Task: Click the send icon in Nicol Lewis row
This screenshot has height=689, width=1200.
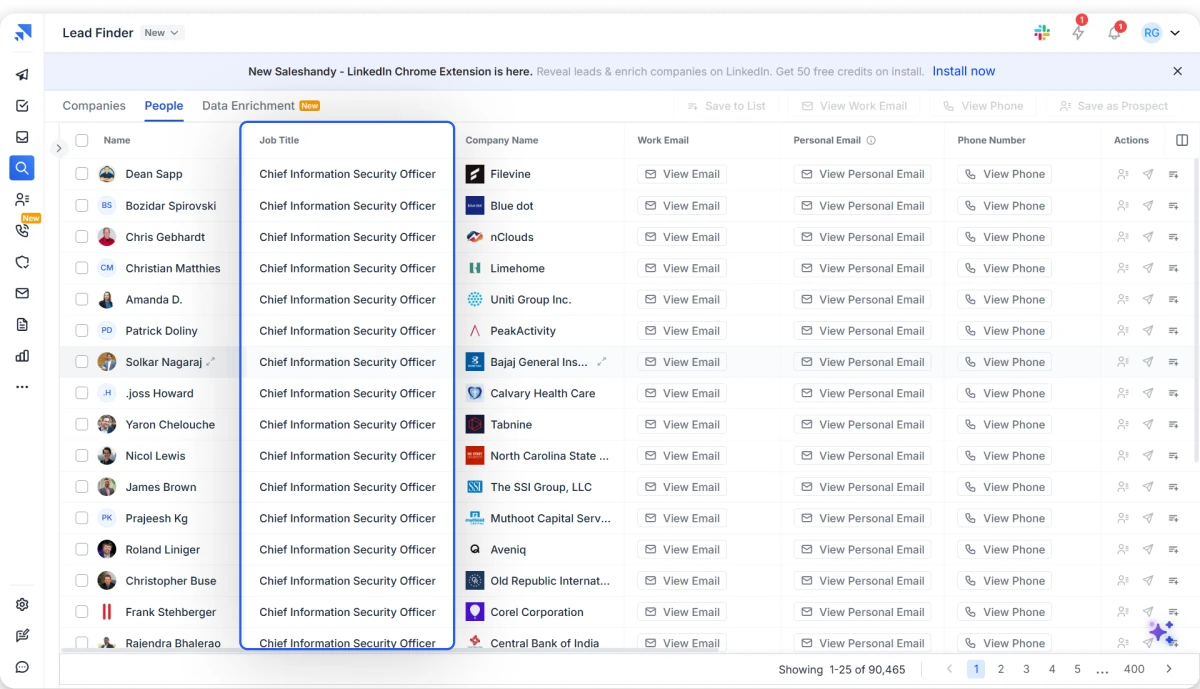Action: pos(1148,456)
